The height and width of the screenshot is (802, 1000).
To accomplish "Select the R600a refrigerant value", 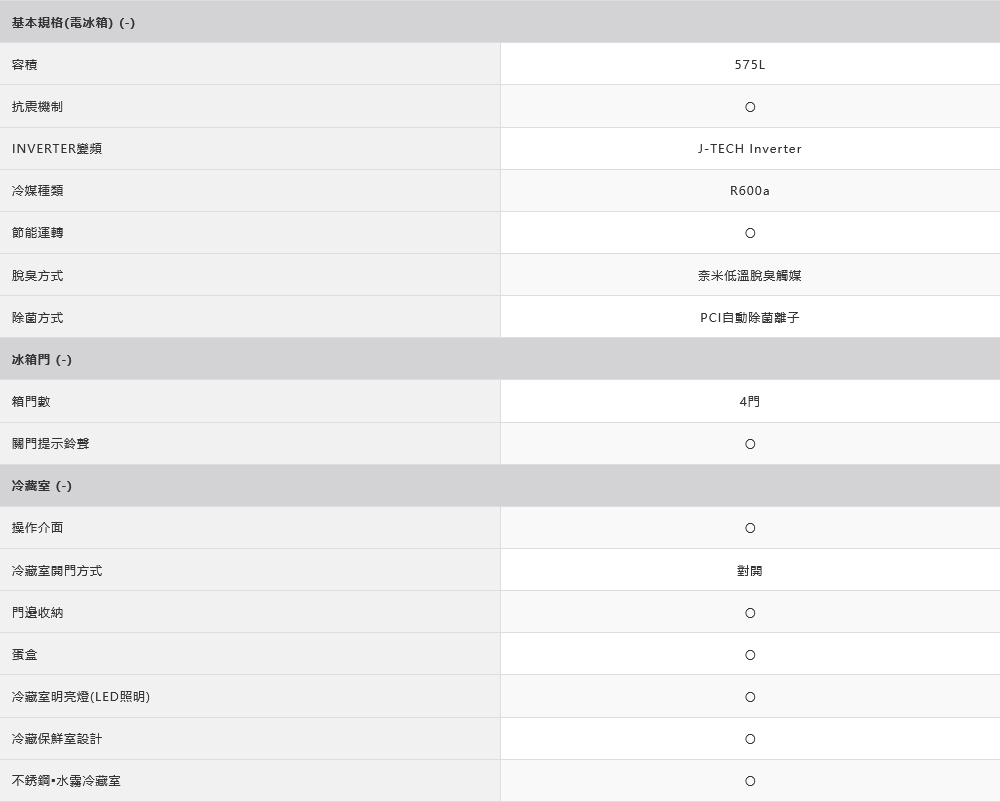I will (x=749, y=191).
